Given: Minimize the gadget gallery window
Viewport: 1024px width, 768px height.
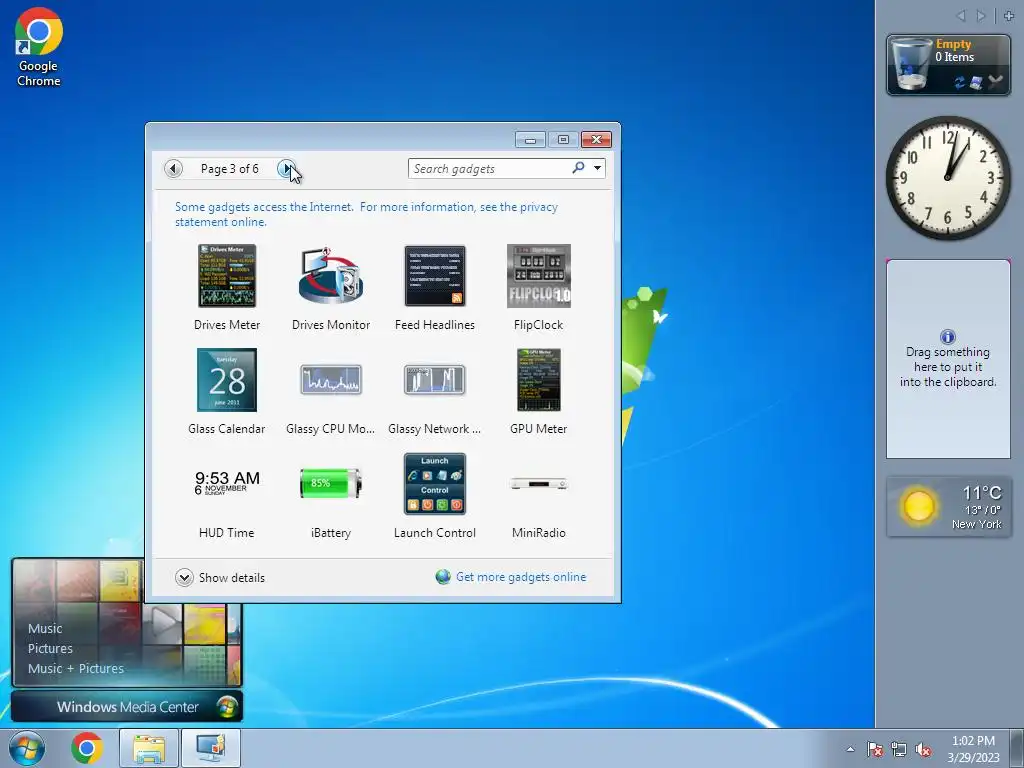Looking at the screenshot, I should click(x=530, y=139).
